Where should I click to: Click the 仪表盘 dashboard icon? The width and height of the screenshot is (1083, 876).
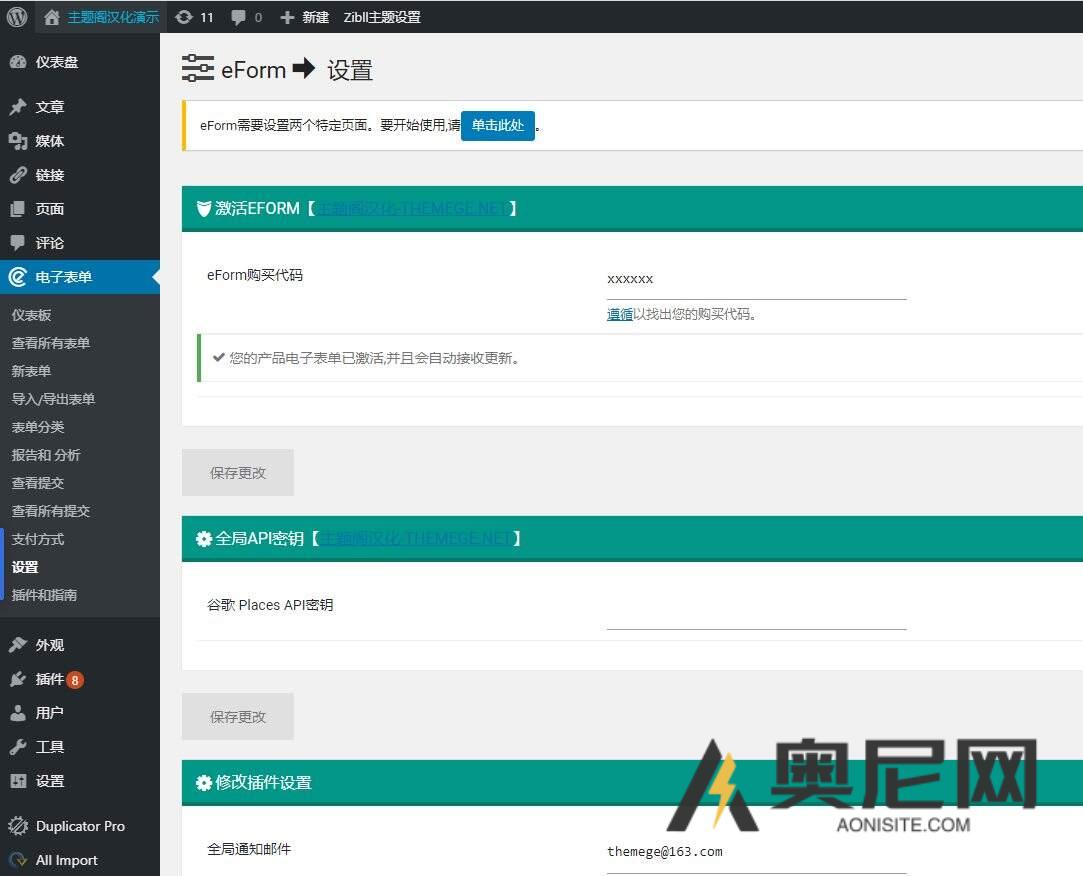[18, 62]
